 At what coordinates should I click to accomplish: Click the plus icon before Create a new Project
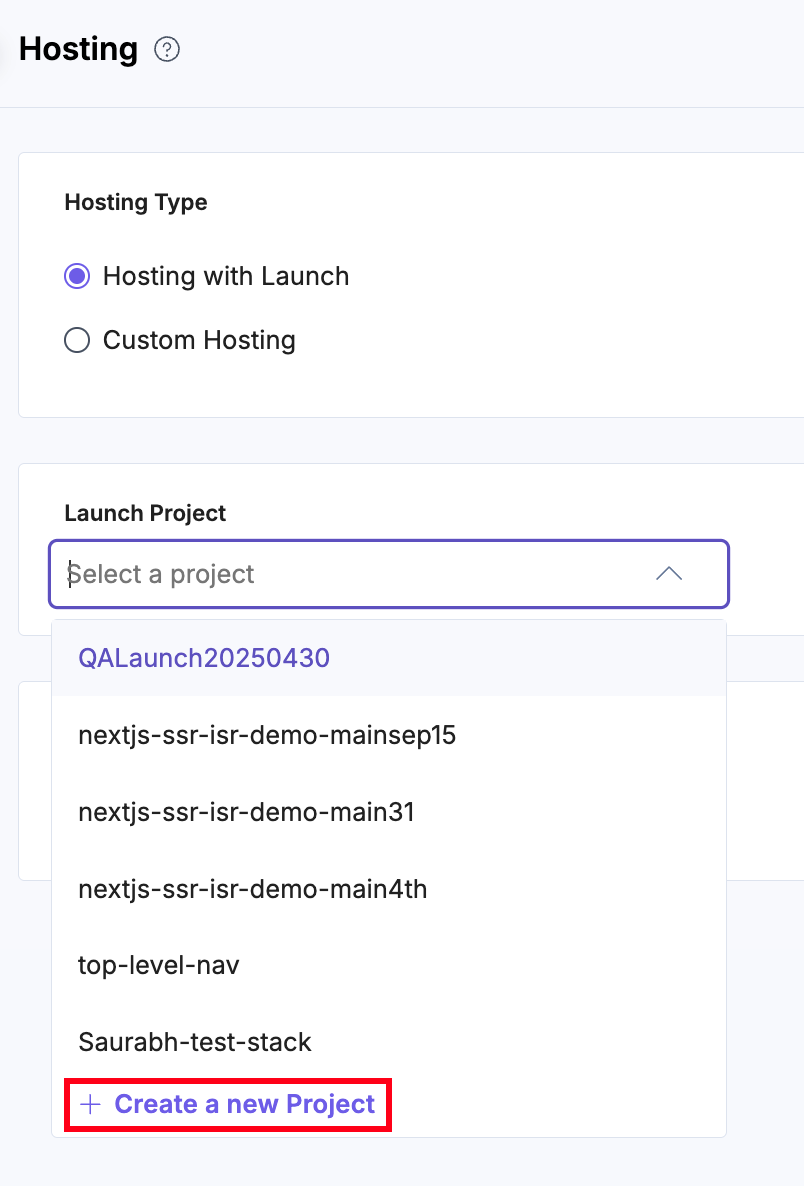pos(91,1104)
